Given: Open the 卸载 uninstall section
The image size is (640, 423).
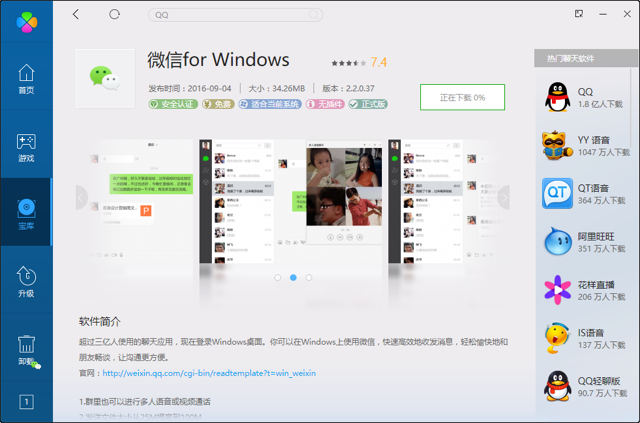Looking at the screenshot, I should (26, 350).
